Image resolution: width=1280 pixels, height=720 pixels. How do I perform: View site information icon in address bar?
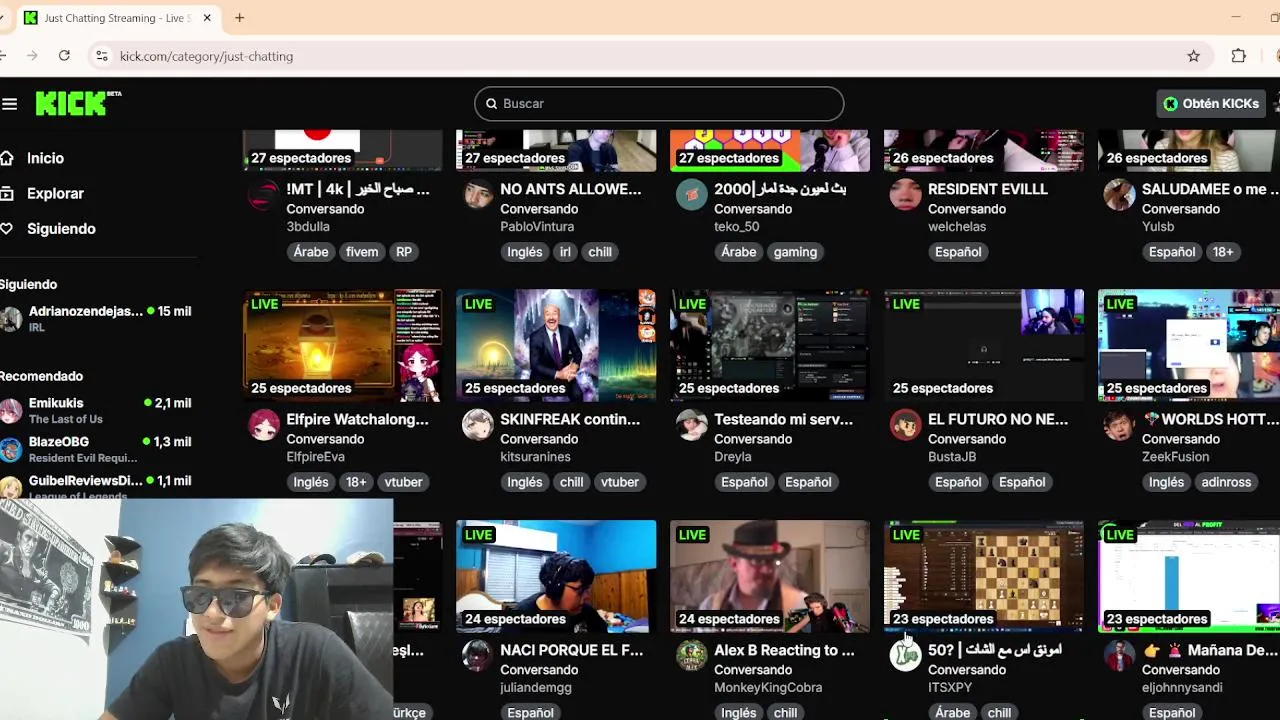101,56
